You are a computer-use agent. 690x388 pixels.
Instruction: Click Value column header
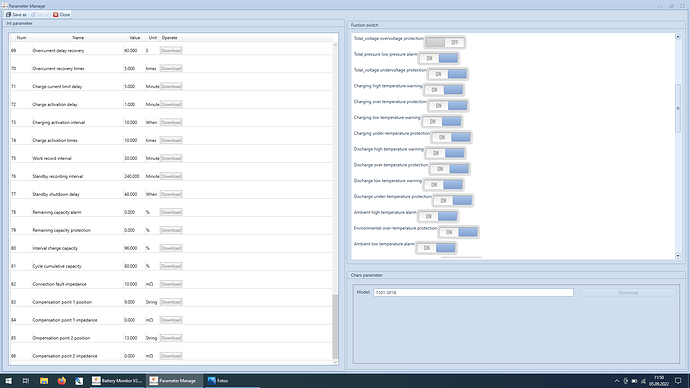135,38
